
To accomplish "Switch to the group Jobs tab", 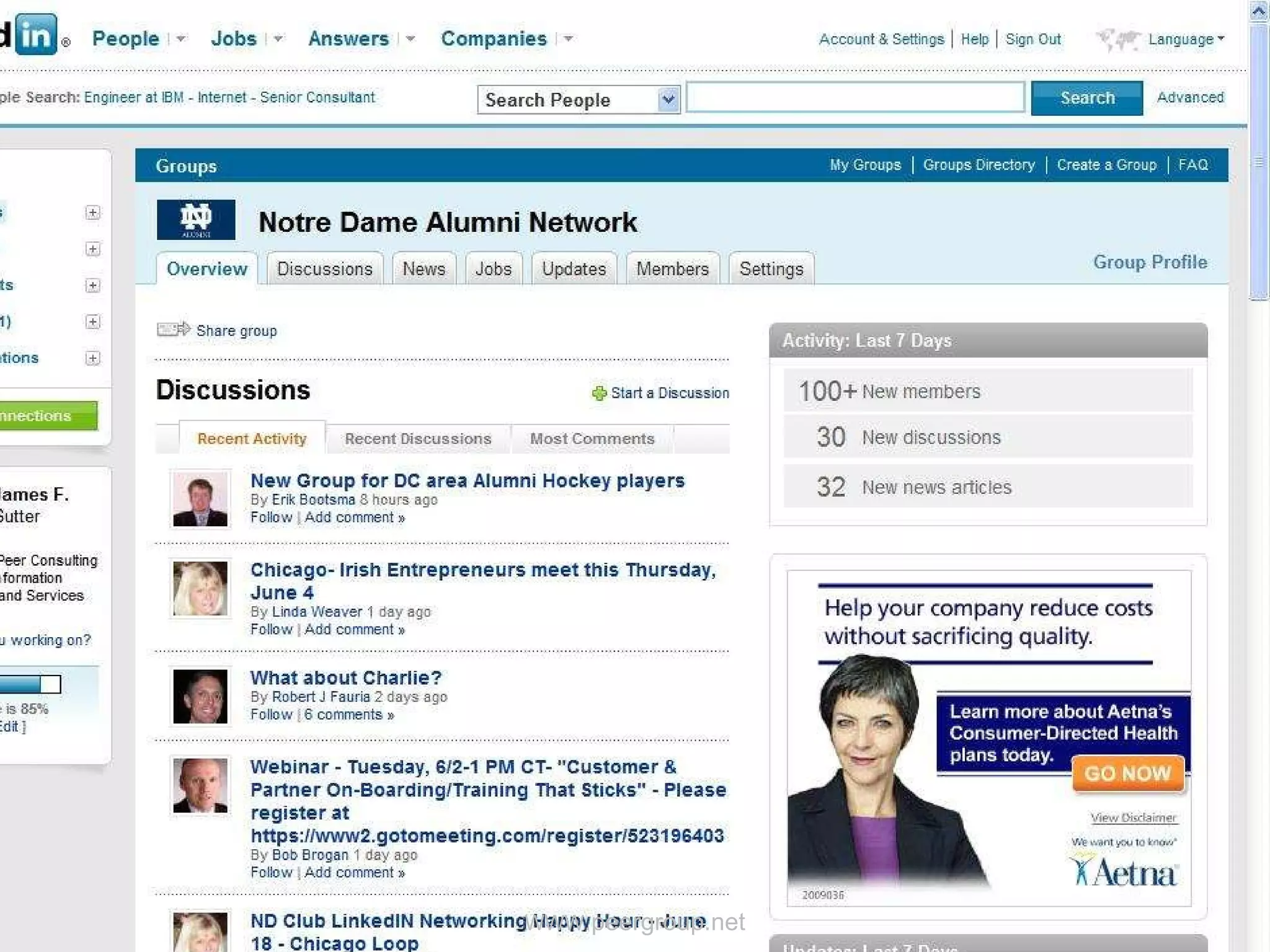I will coord(493,268).
